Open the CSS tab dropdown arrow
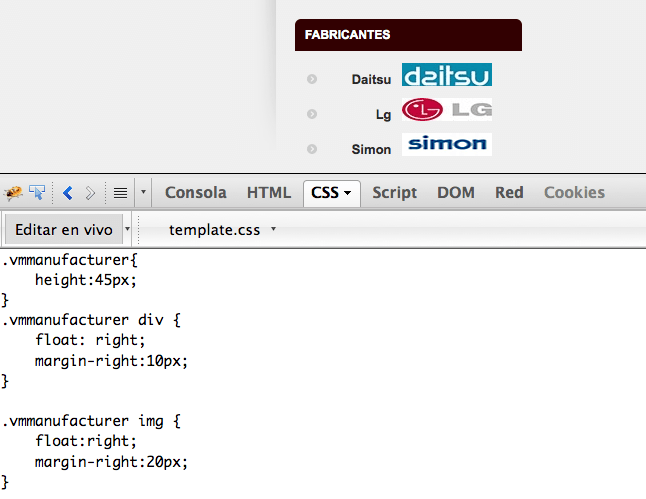646x499 pixels. point(348,193)
